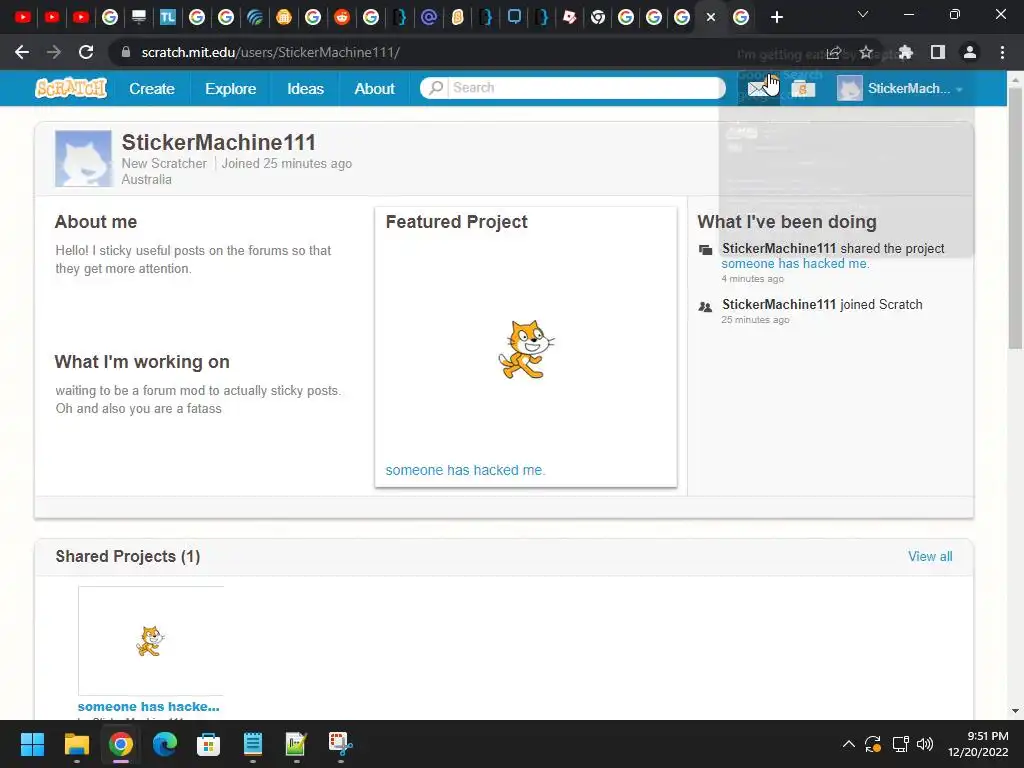Switch to the Chrome-logo tab
1024x768 pixels.
598,17
